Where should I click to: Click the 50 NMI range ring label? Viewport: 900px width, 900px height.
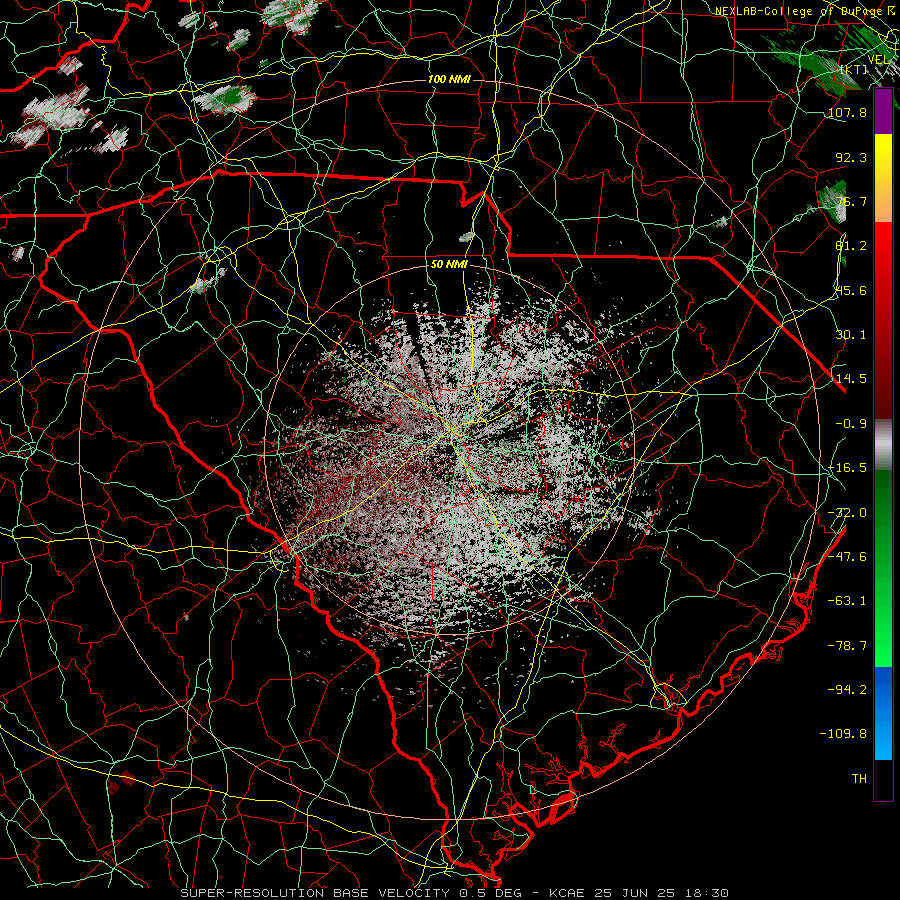449,264
